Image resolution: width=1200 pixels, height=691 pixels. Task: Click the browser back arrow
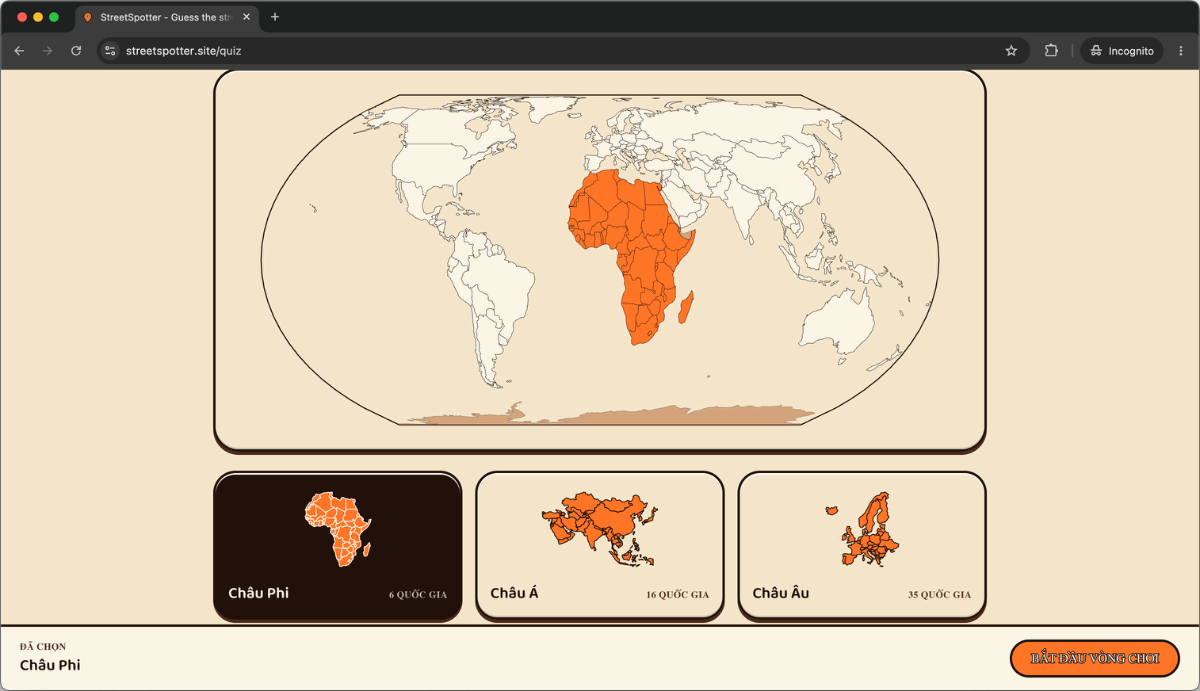click(19, 50)
